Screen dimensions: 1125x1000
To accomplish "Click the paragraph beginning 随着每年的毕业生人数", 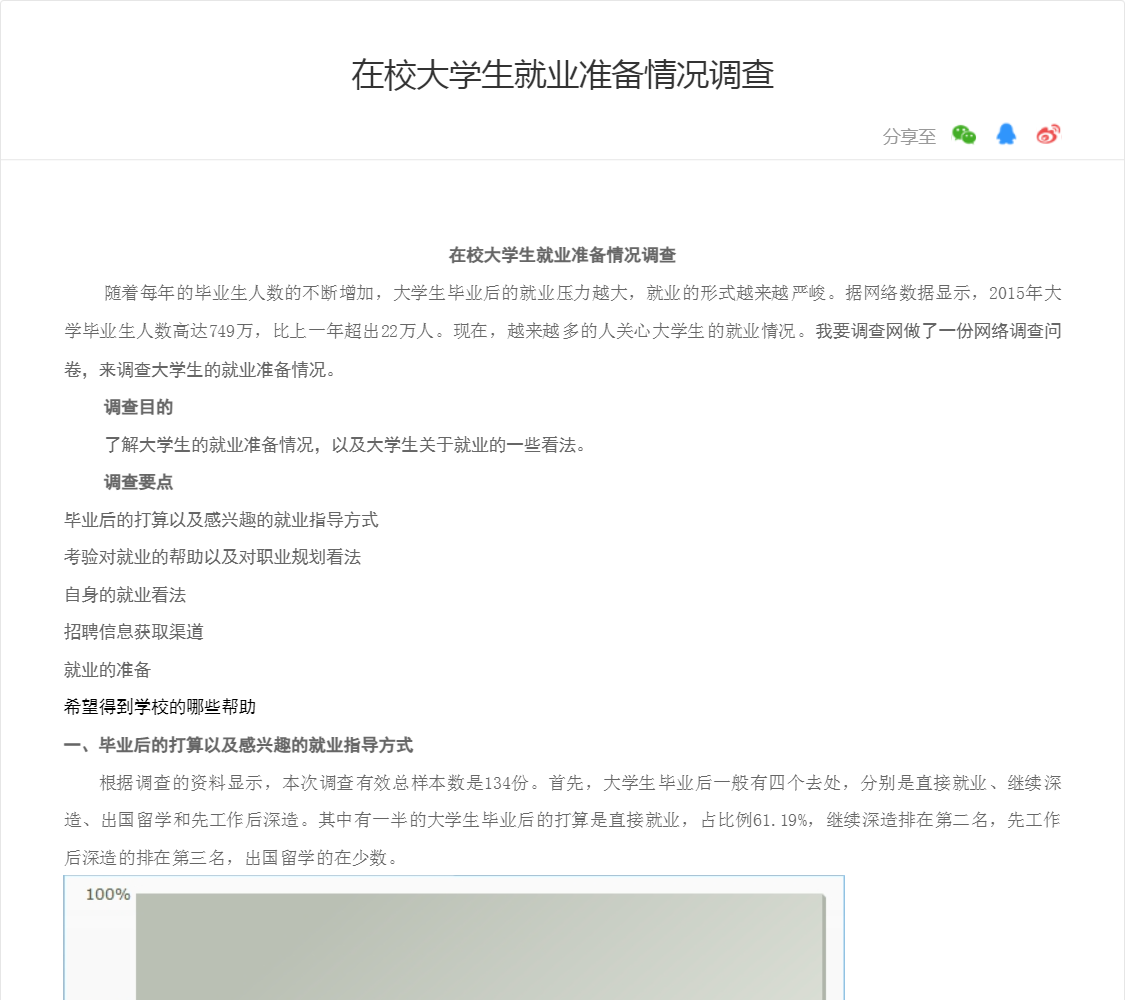I will (562, 331).
